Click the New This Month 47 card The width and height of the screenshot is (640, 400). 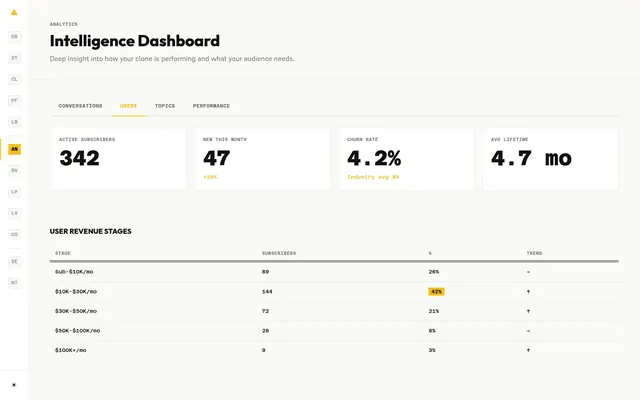pyautogui.click(x=262, y=159)
